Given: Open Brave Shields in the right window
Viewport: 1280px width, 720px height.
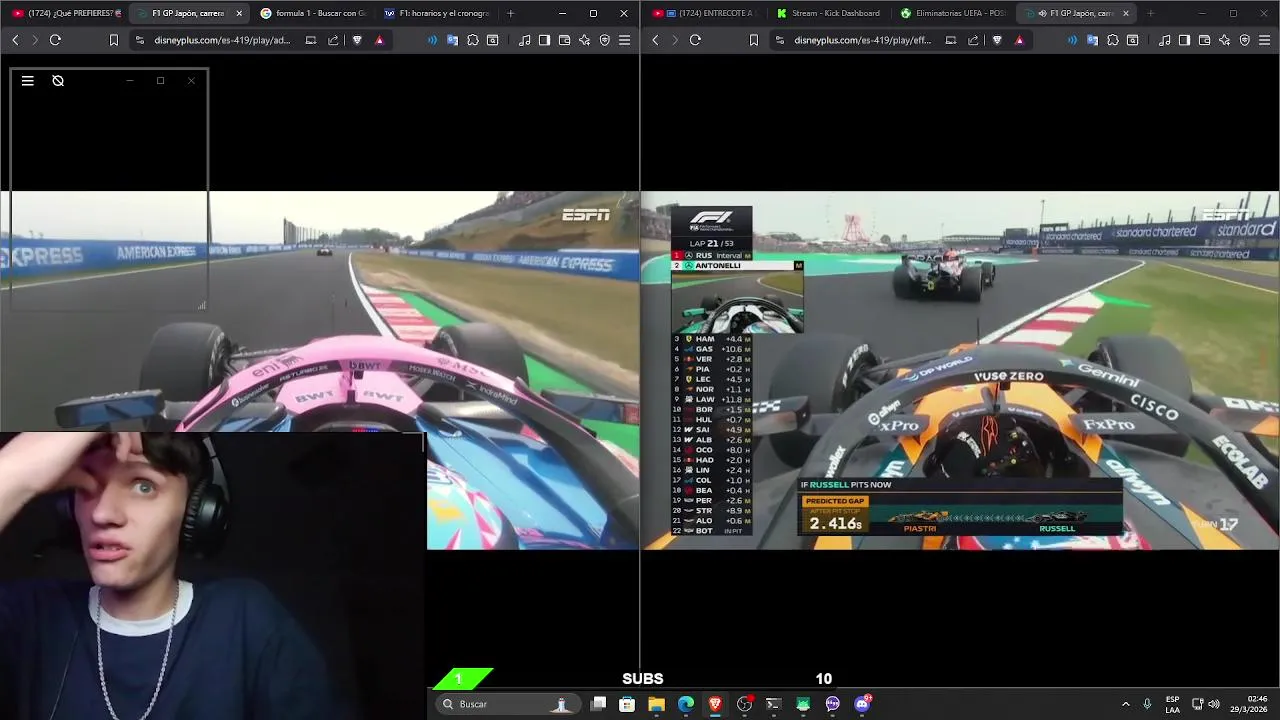Looking at the screenshot, I should (x=997, y=40).
